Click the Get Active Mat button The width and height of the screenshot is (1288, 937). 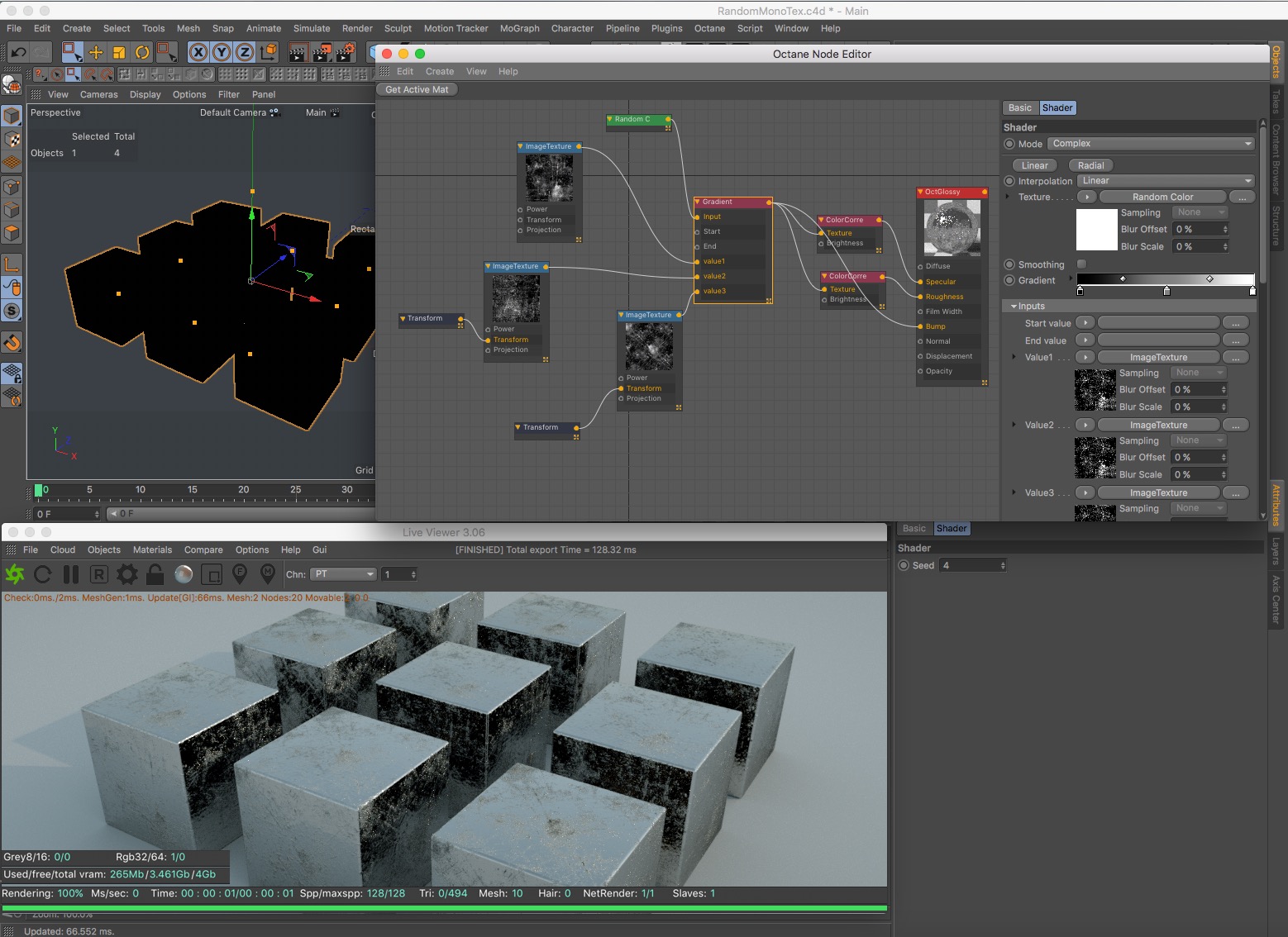point(417,89)
